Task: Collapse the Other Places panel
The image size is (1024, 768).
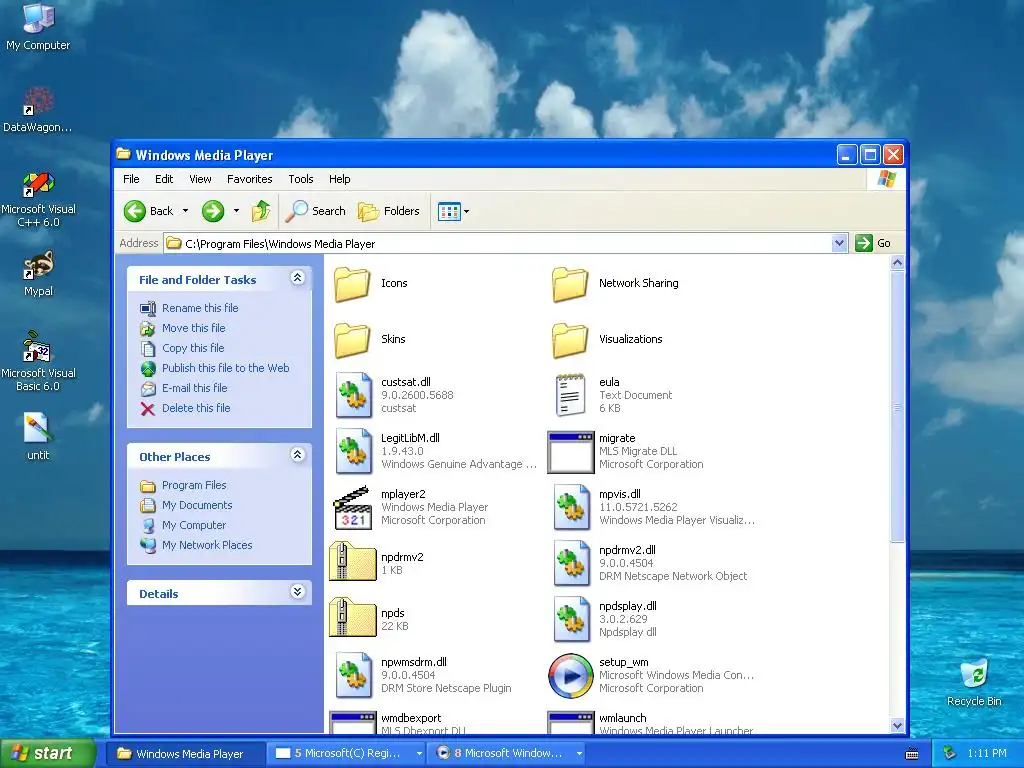Action: [x=298, y=455]
